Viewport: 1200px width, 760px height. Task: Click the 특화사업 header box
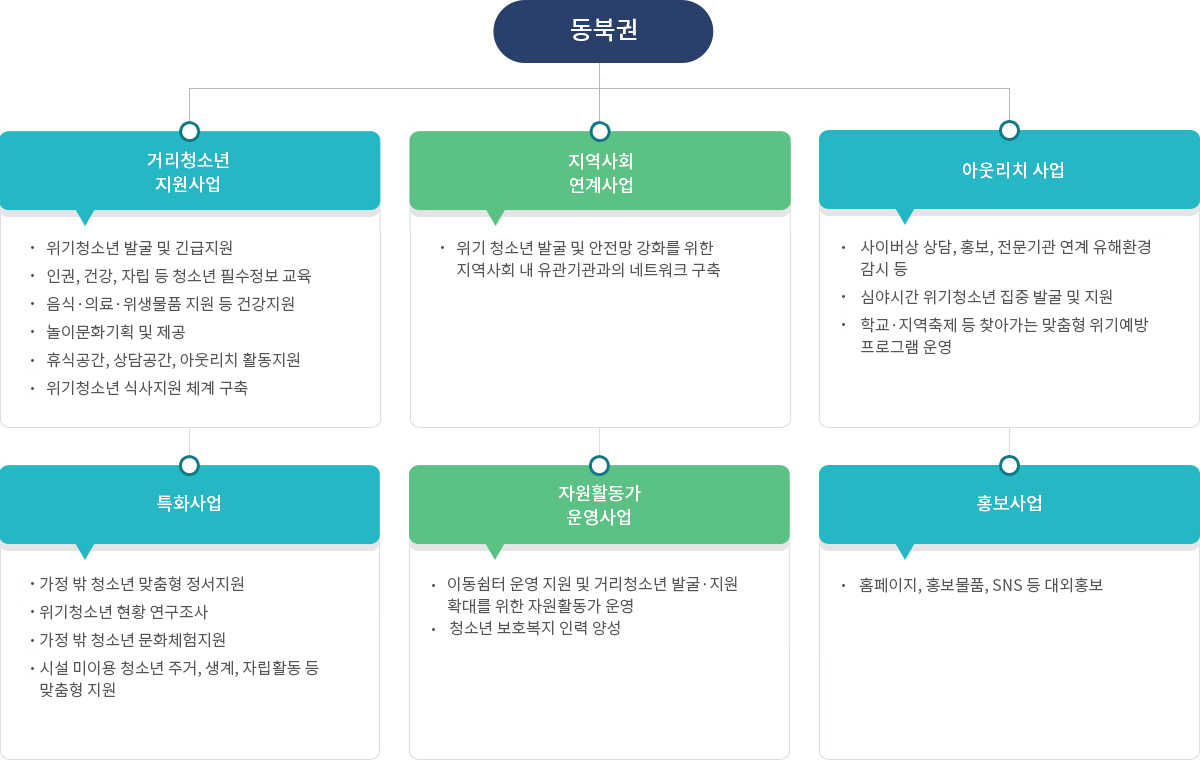[x=190, y=504]
